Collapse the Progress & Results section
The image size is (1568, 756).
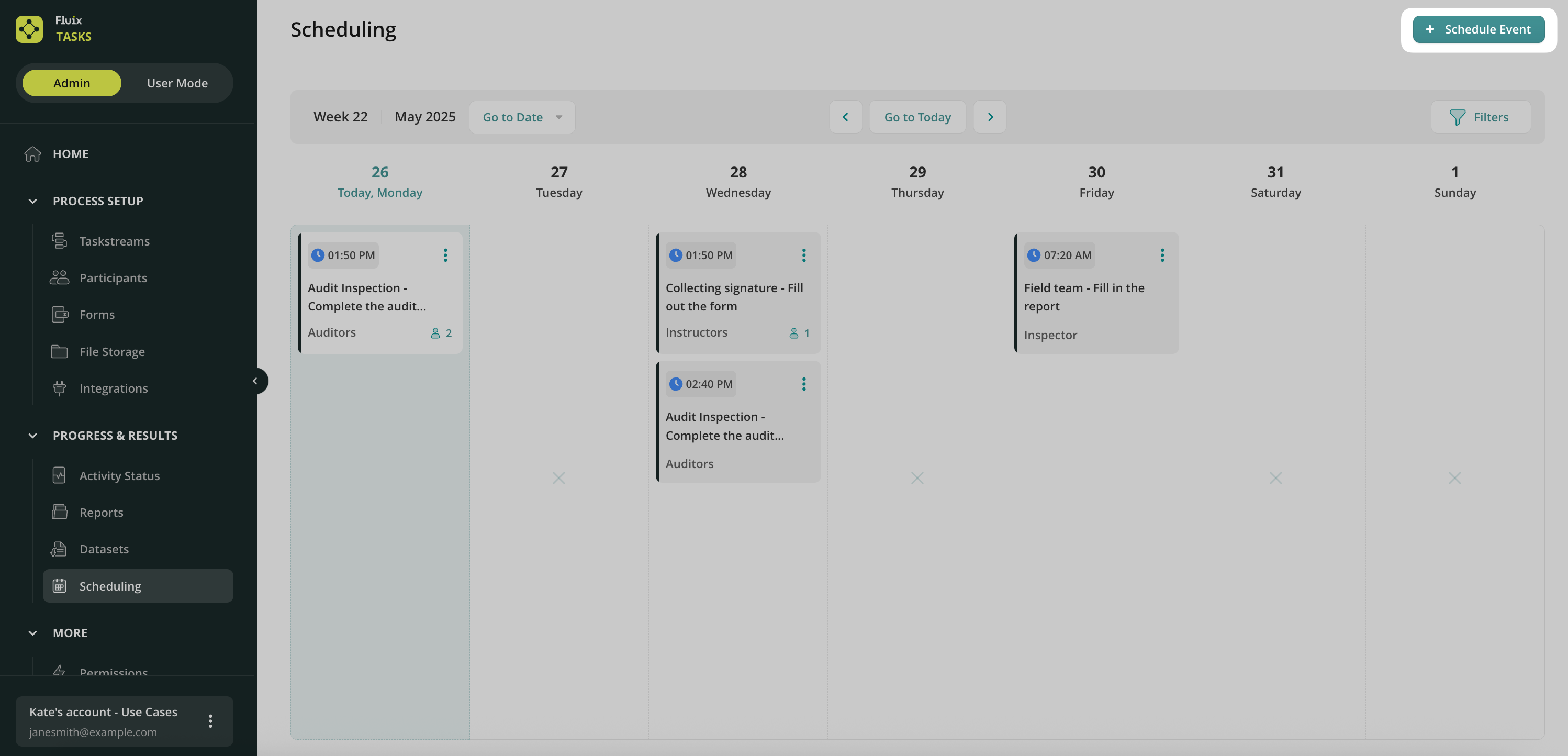(33, 435)
